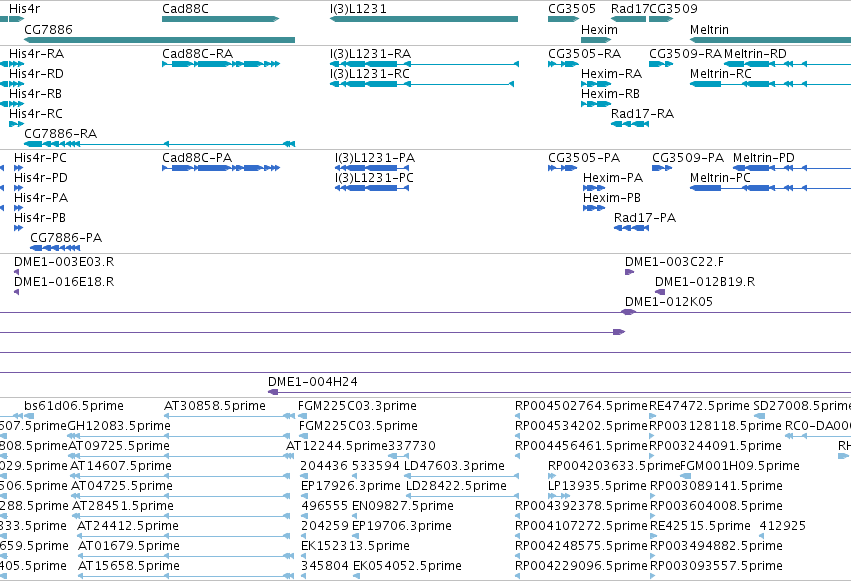Open transcript l(3)L1231-RA label

coord(371,54)
